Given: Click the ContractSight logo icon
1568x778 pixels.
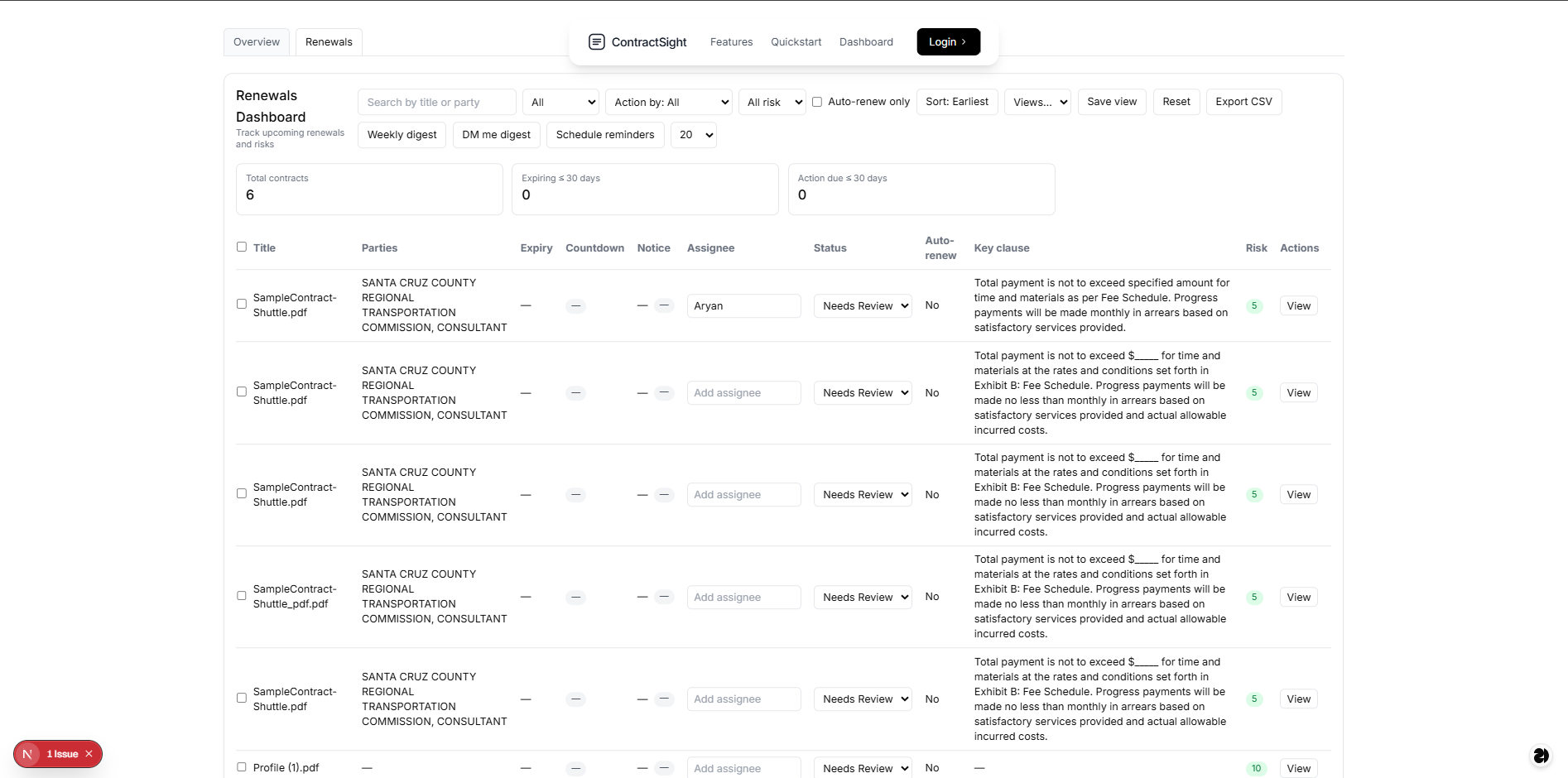Looking at the screenshot, I should click(x=597, y=41).
